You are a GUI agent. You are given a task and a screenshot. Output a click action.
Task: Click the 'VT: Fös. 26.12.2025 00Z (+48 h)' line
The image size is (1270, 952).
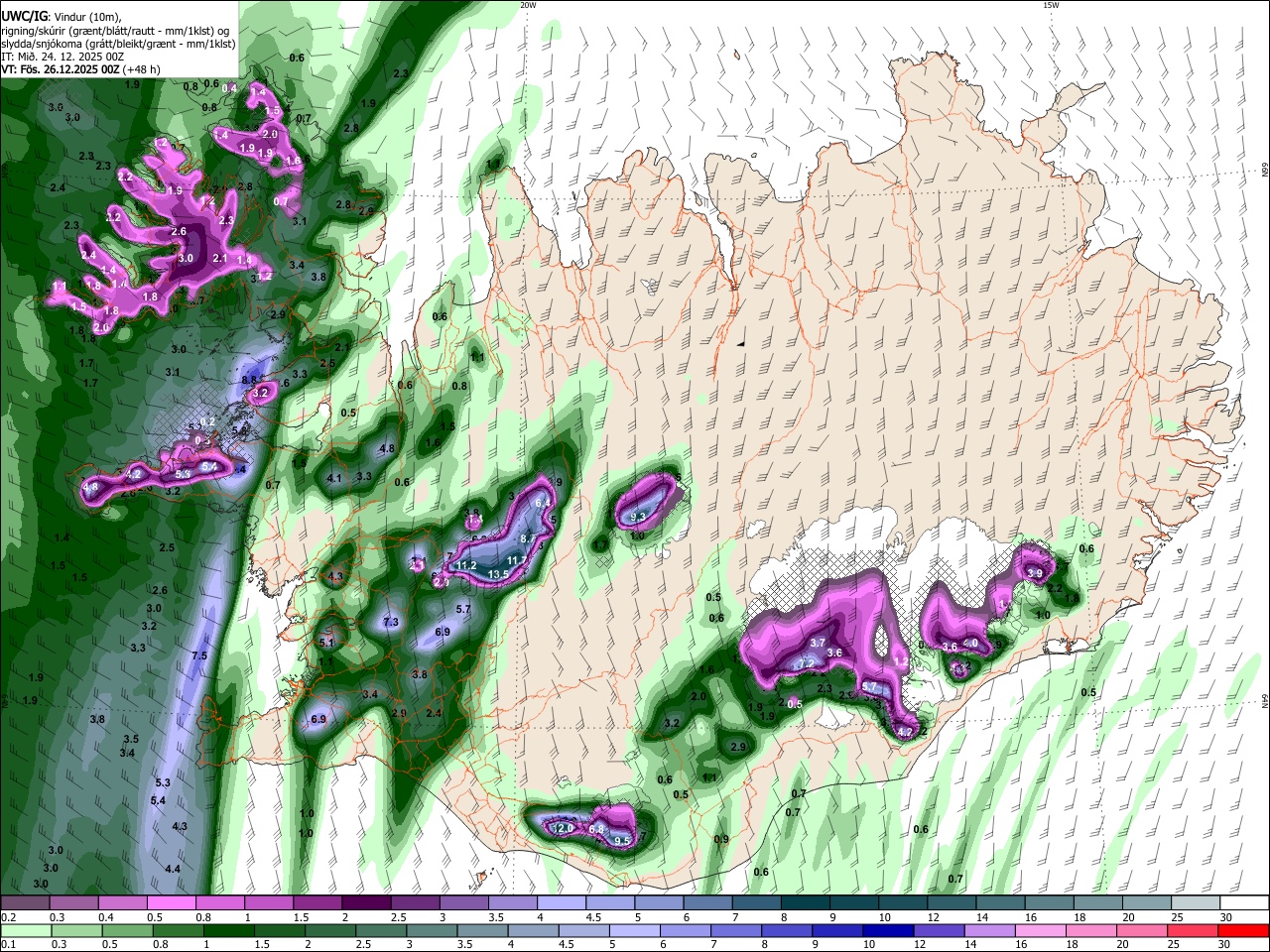pyautogui.click(x=80, y=70)
